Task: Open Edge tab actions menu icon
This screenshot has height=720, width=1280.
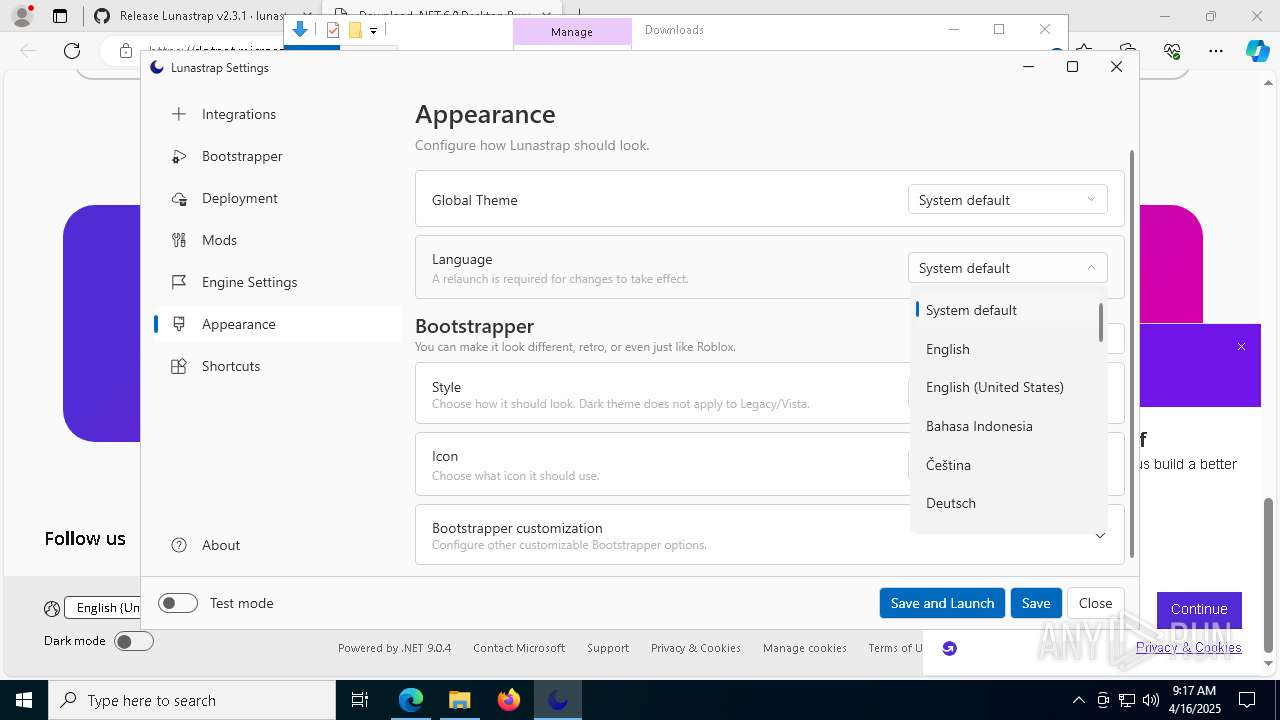Action: [60, 16]
